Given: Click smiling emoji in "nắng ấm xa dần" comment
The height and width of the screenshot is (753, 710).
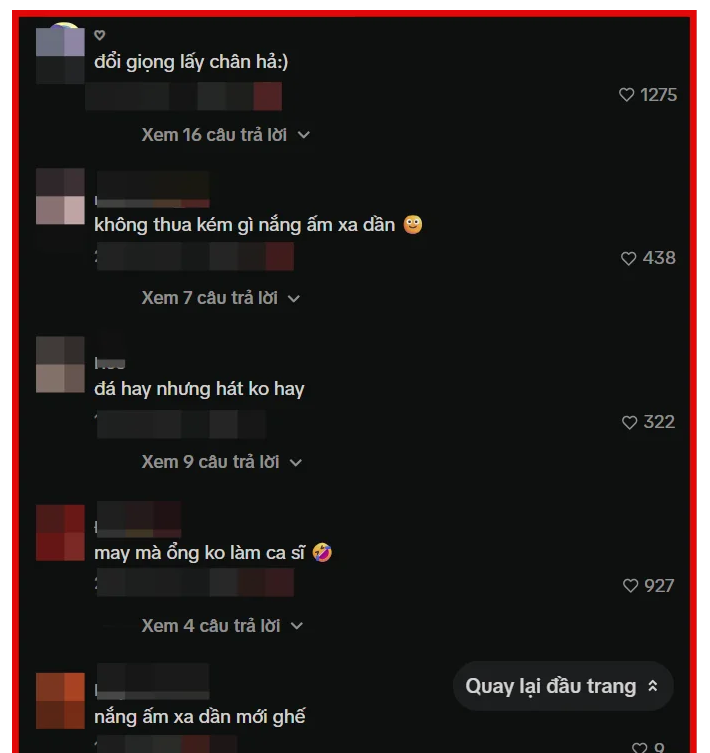Looking at the screenshot, I should coord(413,225).
